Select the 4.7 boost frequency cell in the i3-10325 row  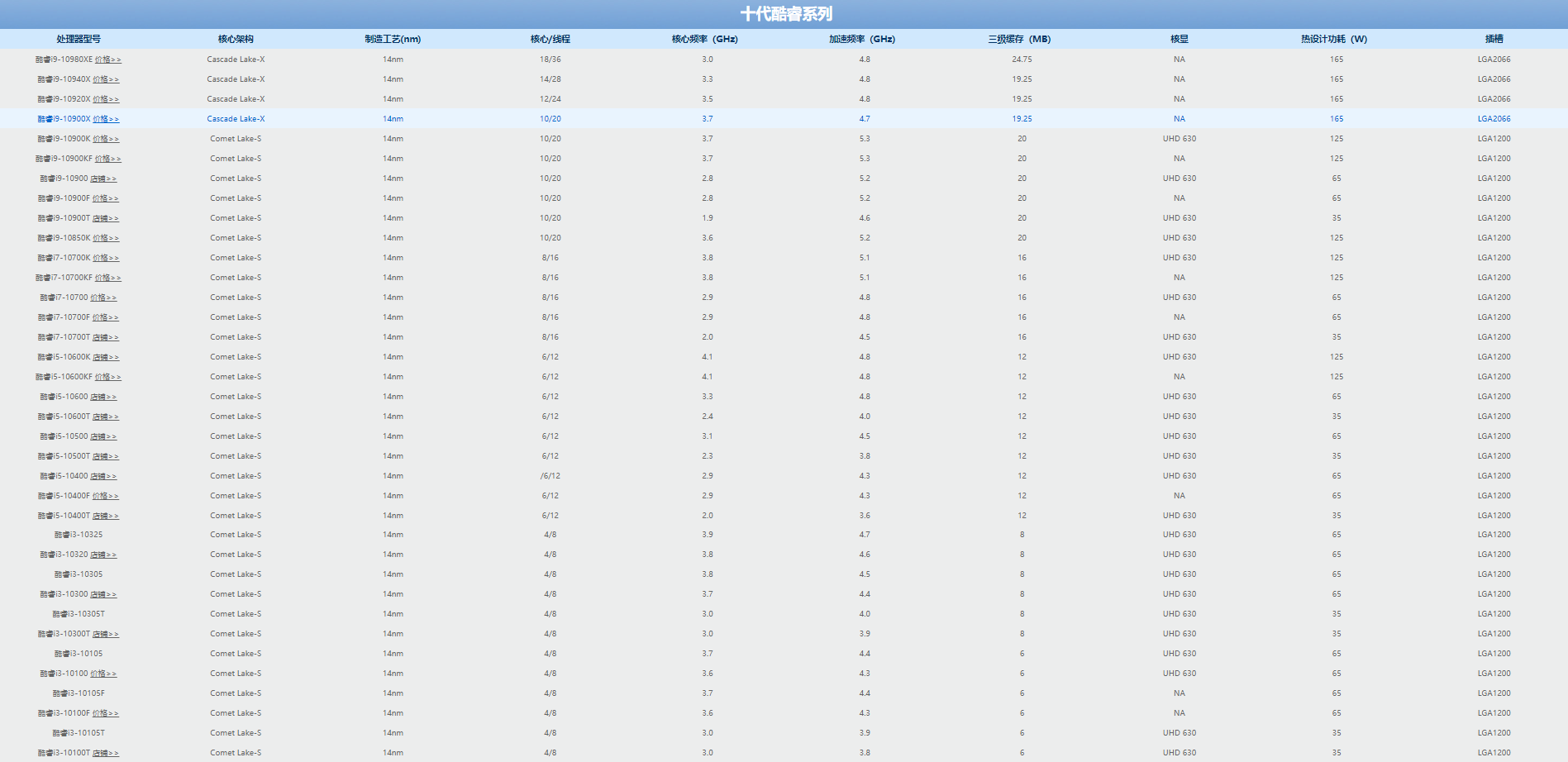coord(865,535)
